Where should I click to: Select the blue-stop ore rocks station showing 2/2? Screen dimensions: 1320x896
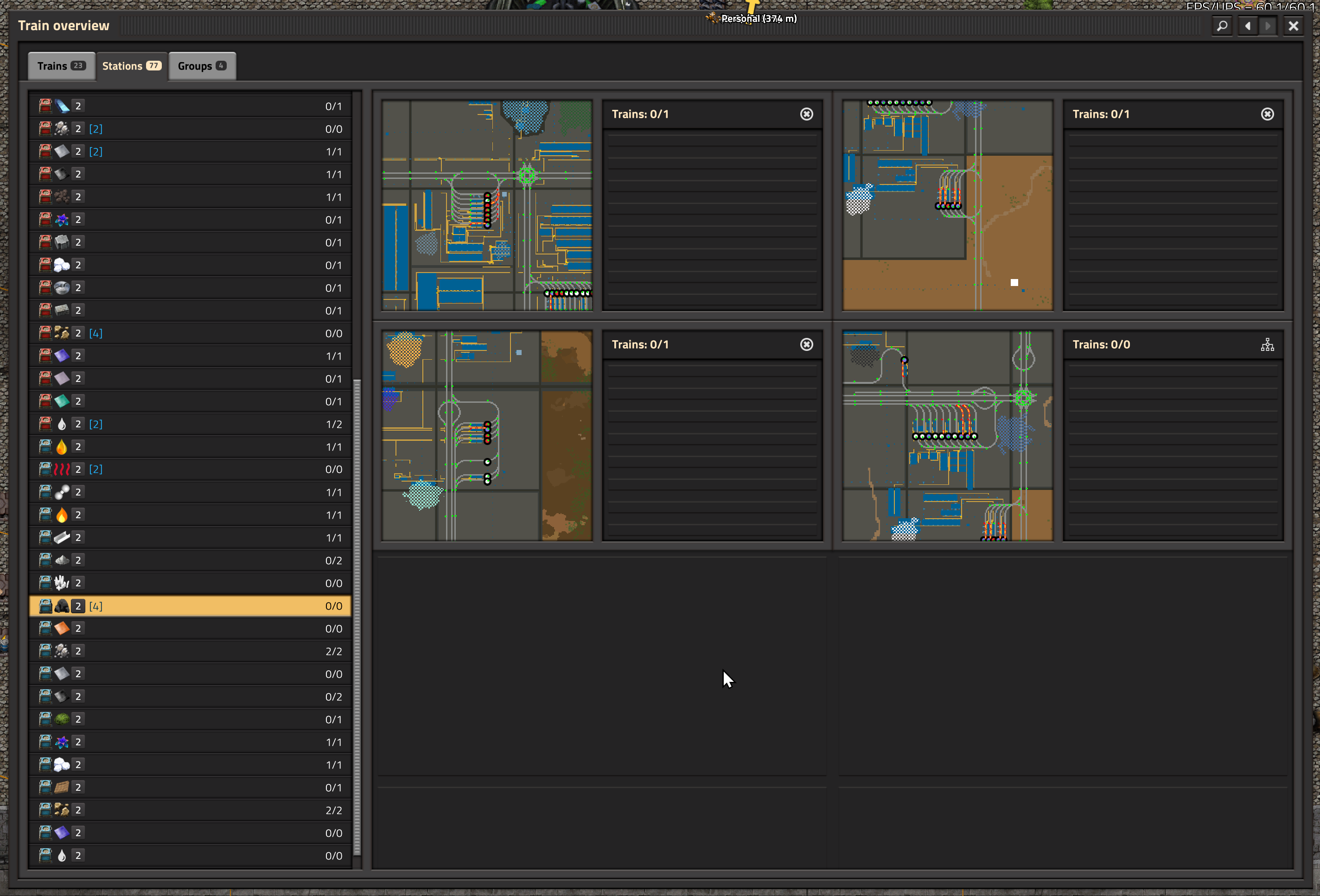pyautogui.click(x=190, y=651)
